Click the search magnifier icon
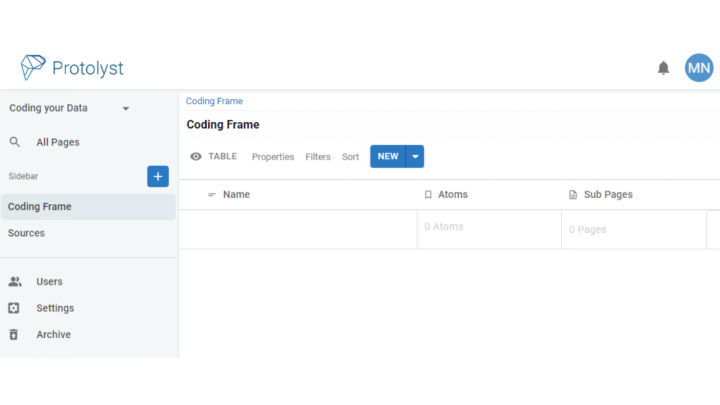The width and height of the screenshot is (720, 405). point(15,142)
